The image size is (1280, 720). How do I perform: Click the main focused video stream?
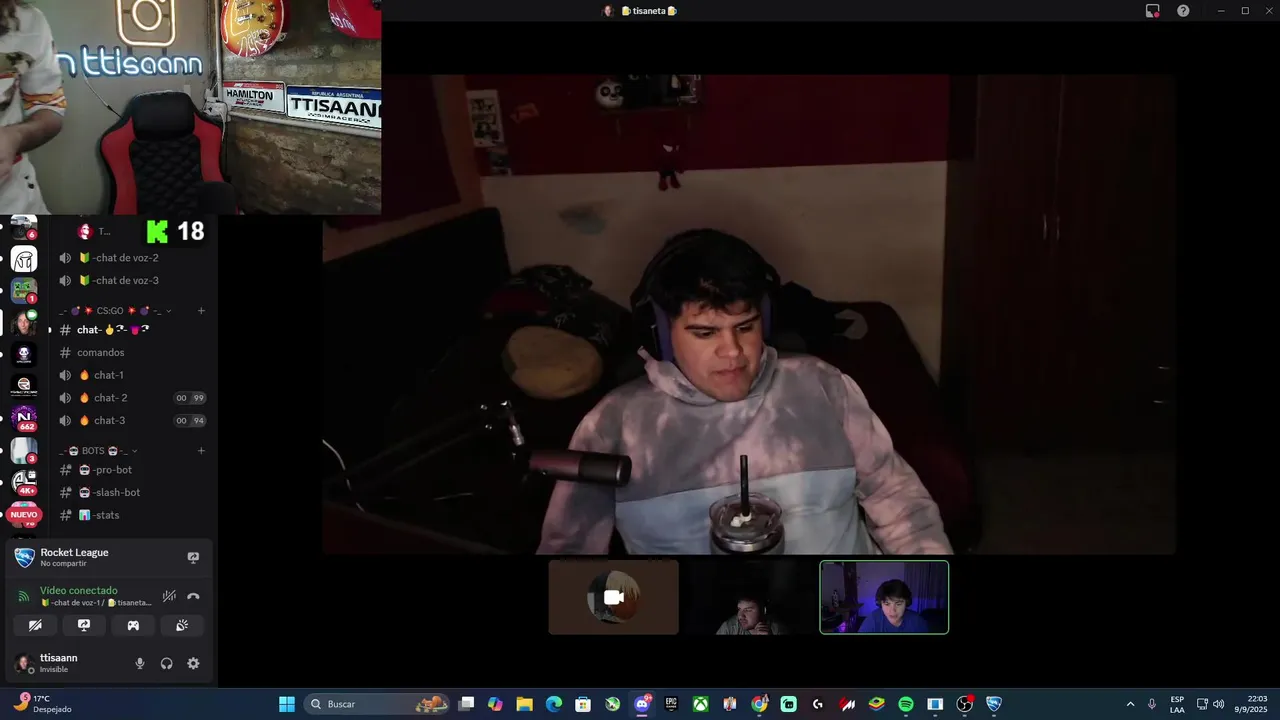tap(748, 314)
